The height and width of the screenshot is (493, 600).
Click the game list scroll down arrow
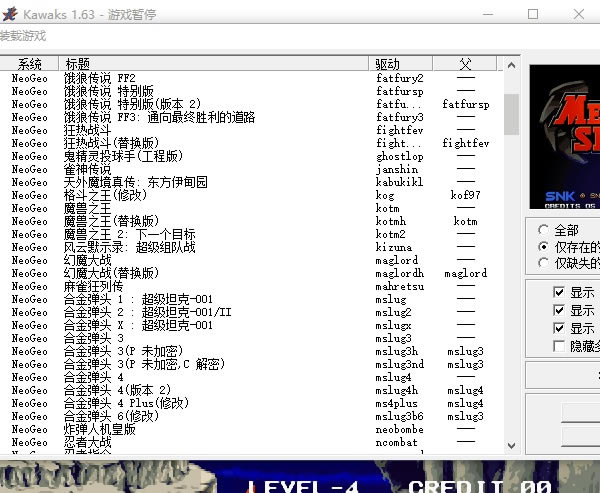pyautogui.click(x=511, y=446)
